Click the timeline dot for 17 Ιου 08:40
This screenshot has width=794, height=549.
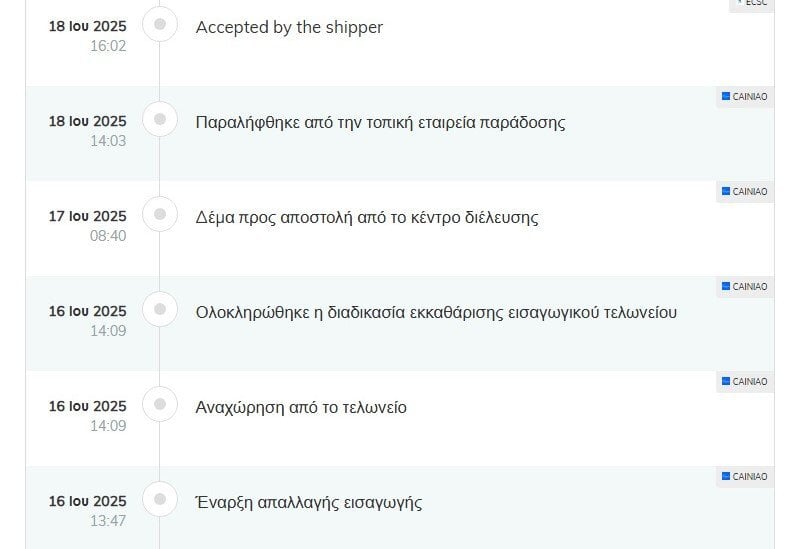160,214
